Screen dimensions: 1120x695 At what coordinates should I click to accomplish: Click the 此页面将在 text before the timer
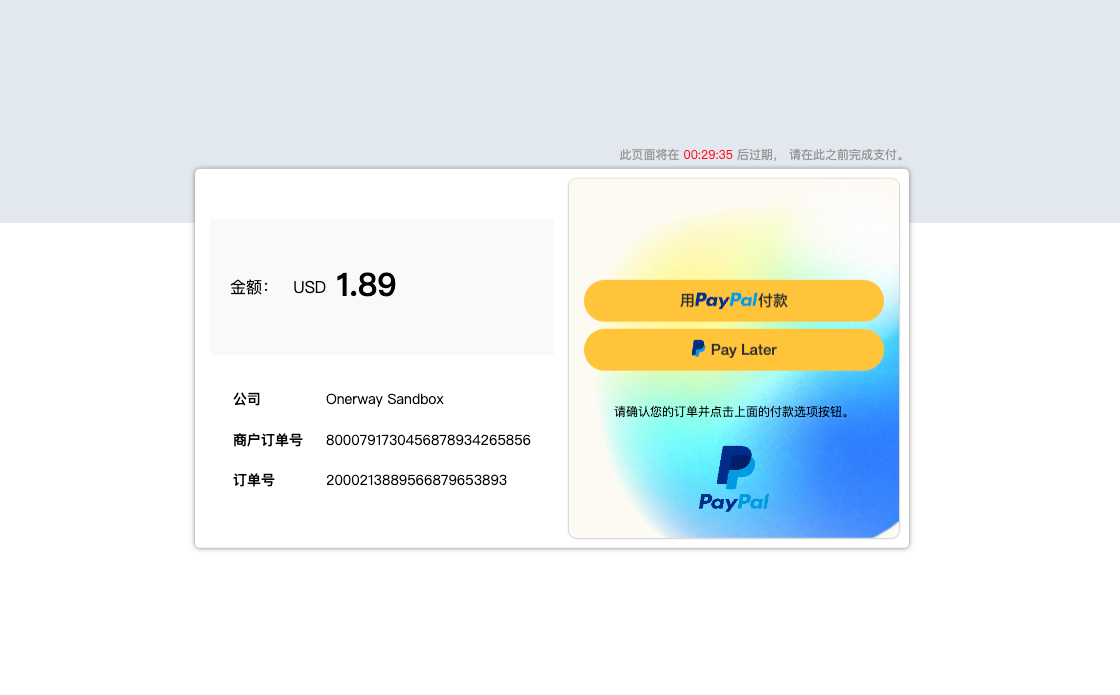click(x=649, y=155)
